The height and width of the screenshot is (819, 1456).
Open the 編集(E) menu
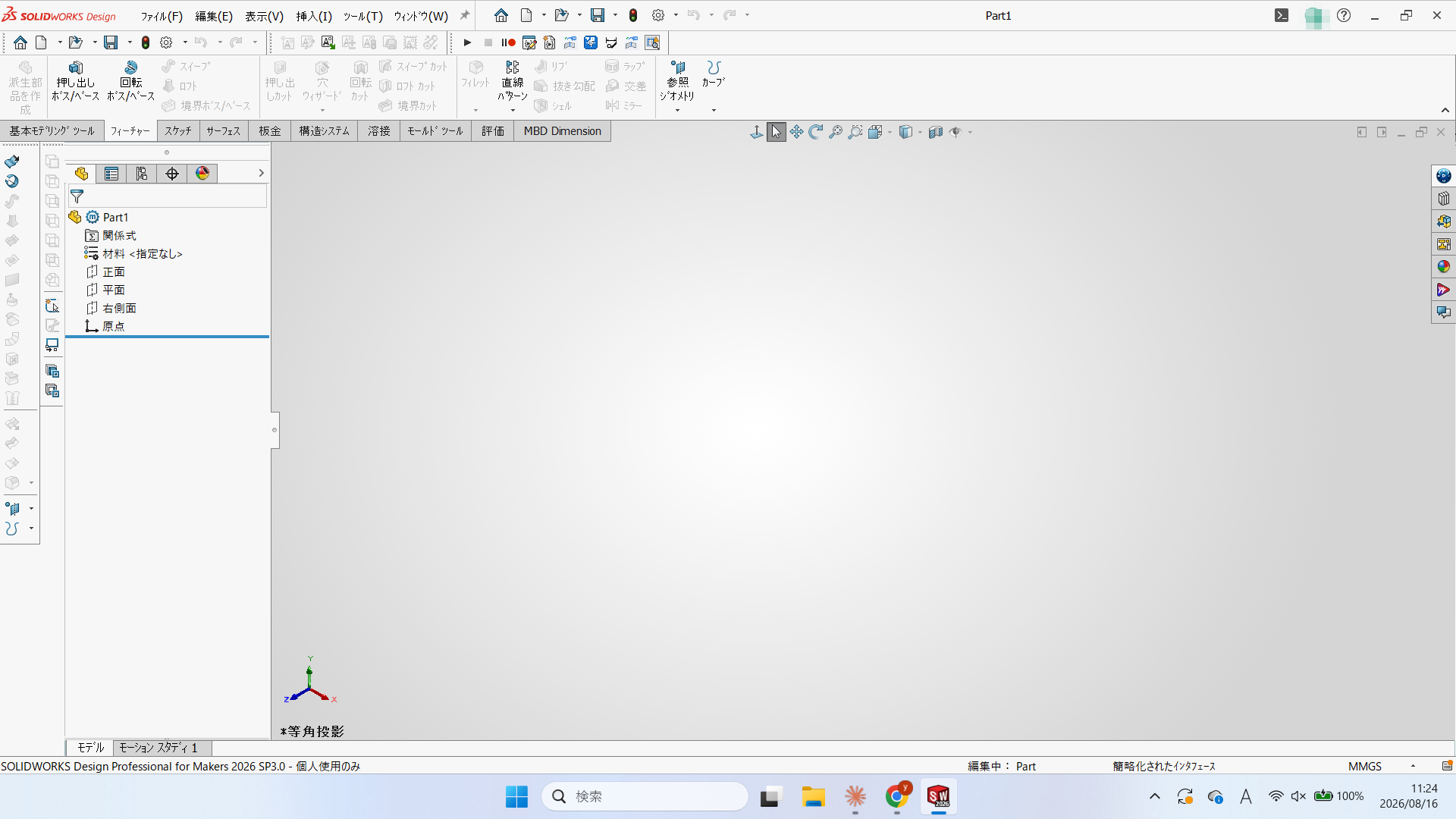coord(214,16)
